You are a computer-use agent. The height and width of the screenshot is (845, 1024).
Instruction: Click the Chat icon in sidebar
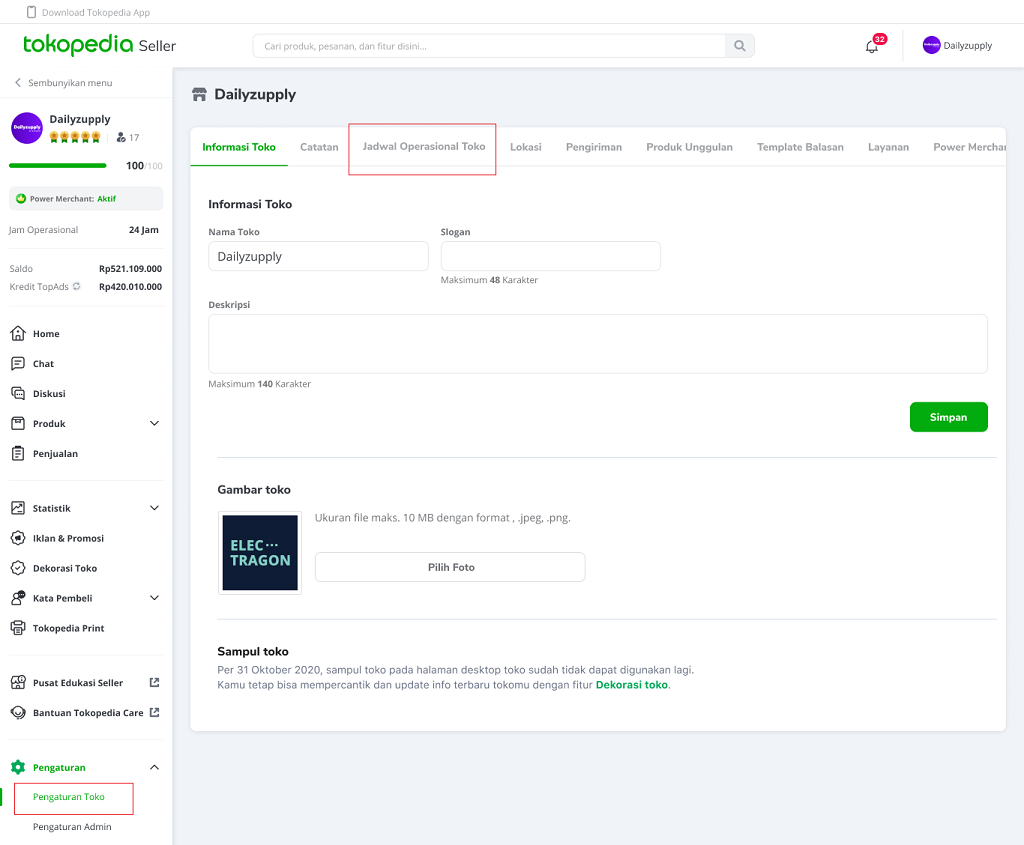[x=18, y=364]
